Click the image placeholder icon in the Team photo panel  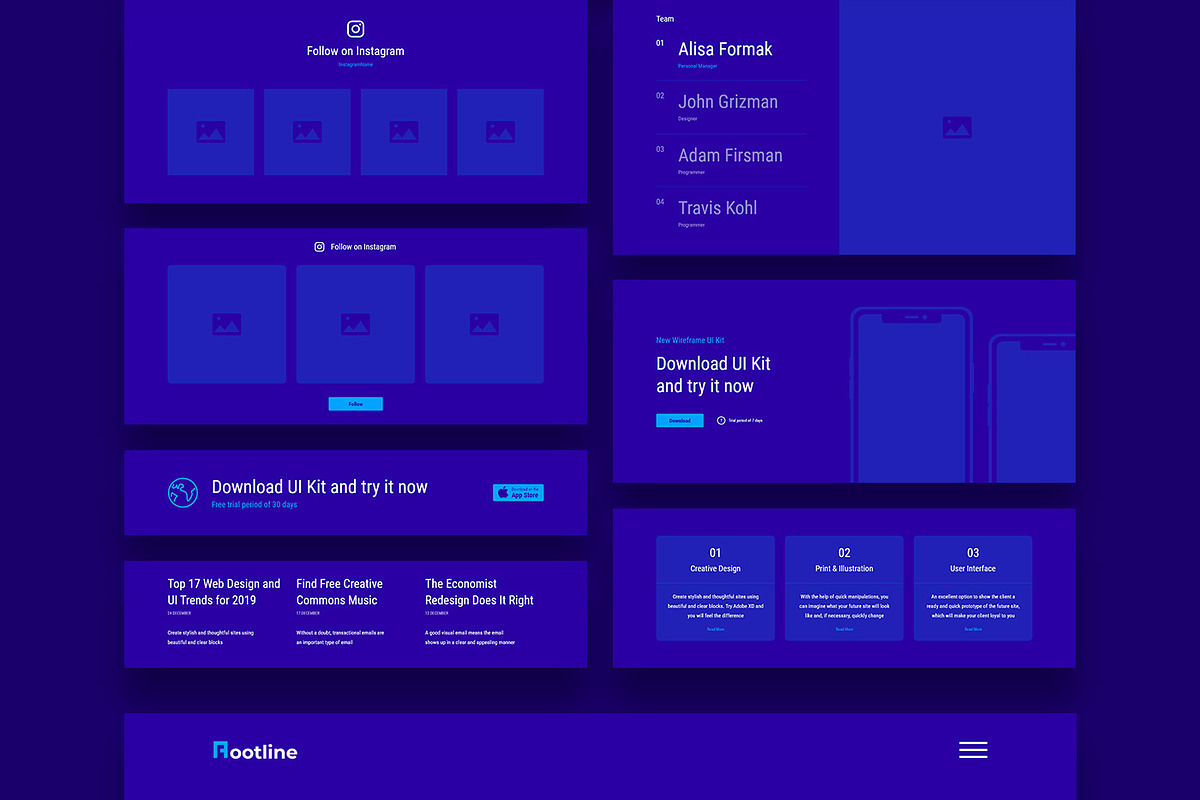(x=957, y=127)
